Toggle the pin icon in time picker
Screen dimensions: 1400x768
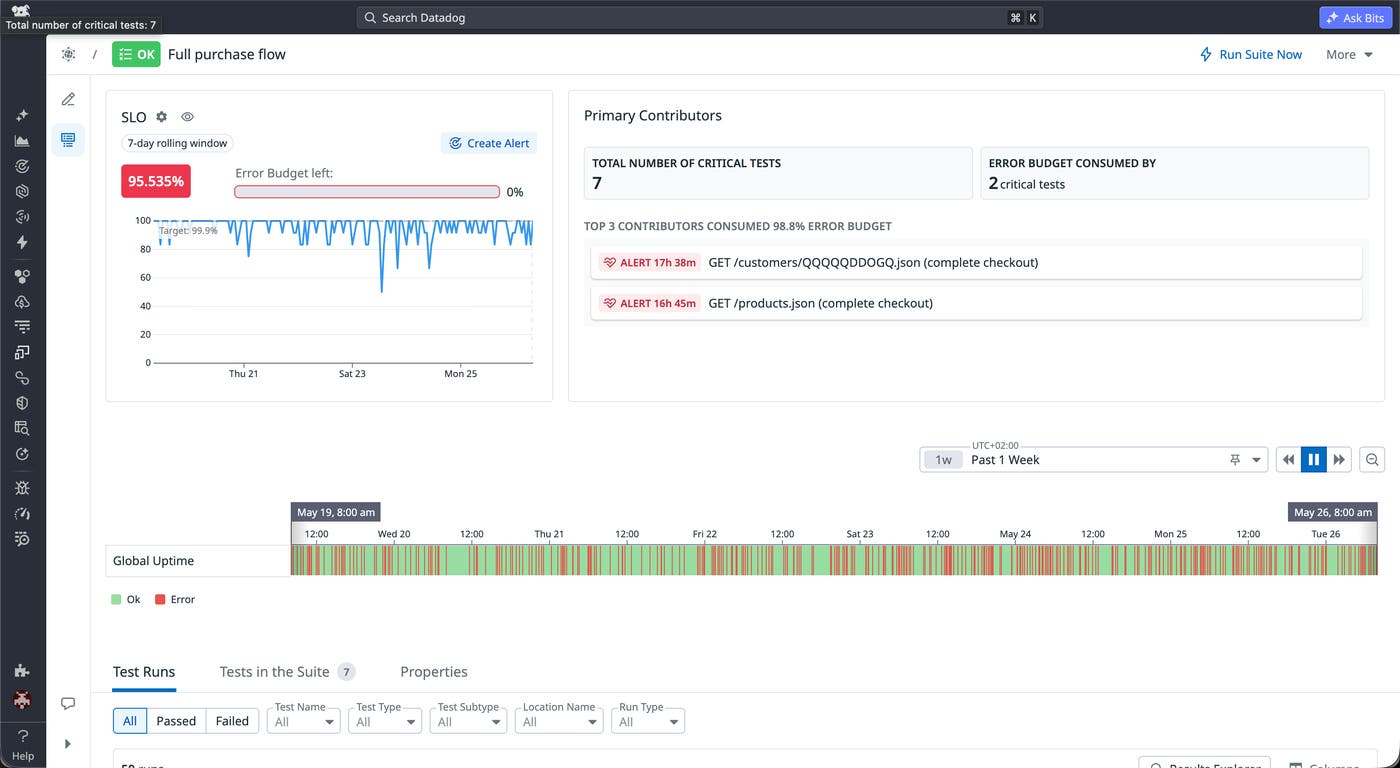click(1235, 460)
